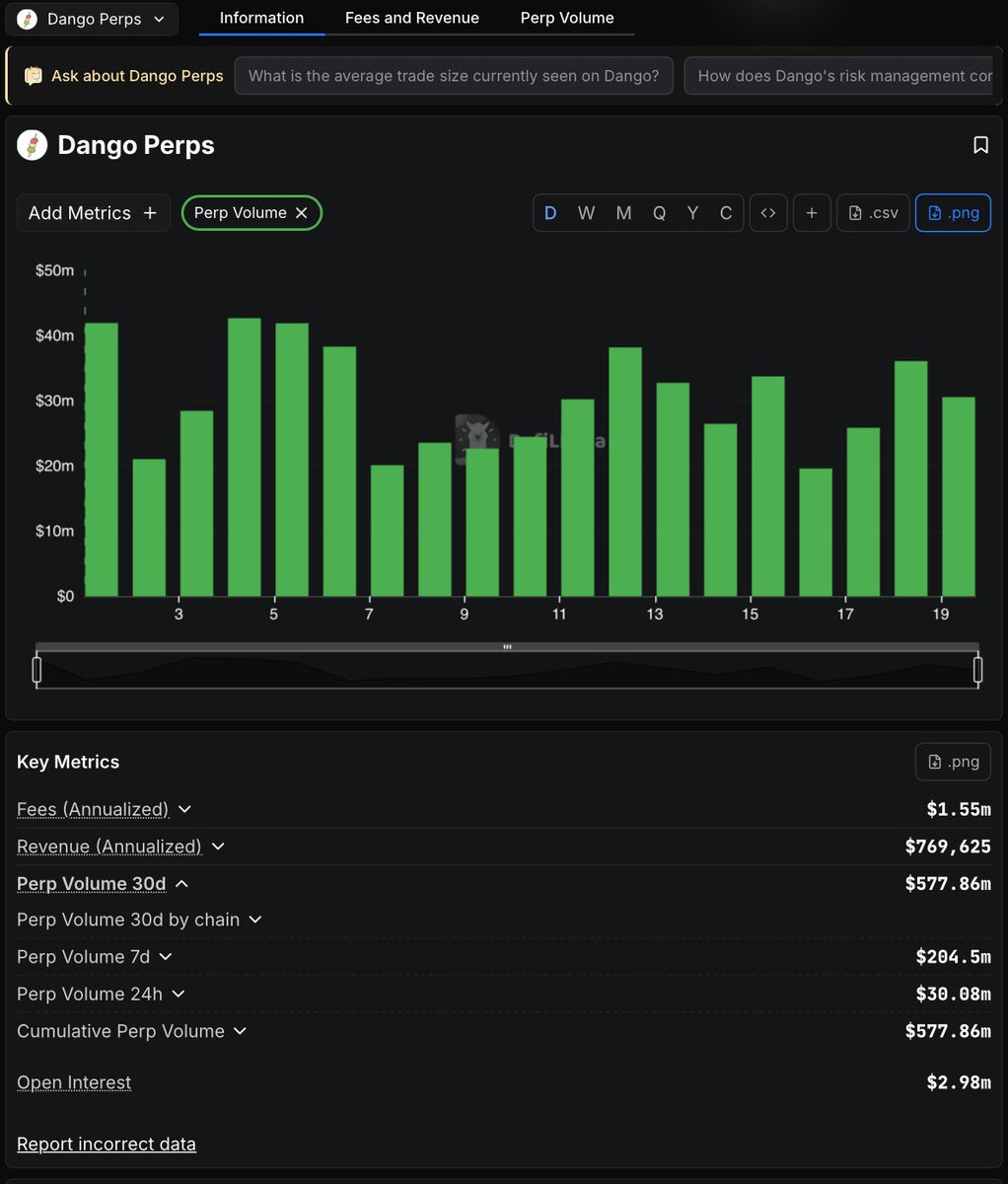Image resolution: width=1008 pixels, height=1184 pixels.
Task: Click the left handle of the range slider
Action: point(36,670)
